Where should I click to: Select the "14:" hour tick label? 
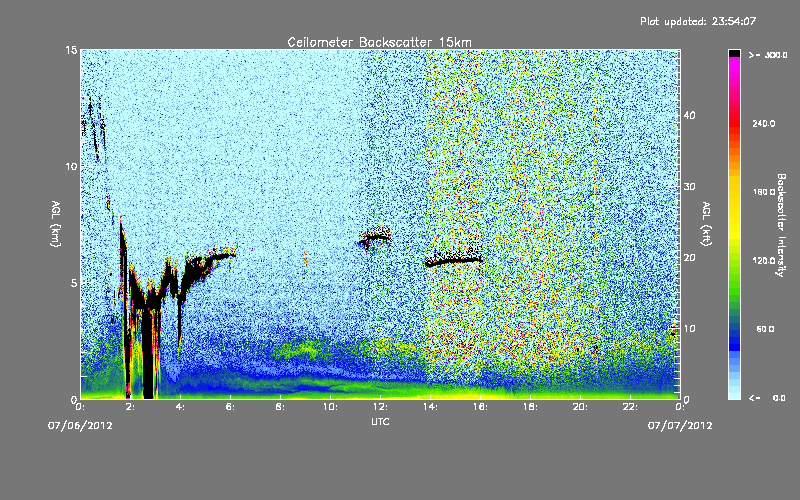coord(430,407)
